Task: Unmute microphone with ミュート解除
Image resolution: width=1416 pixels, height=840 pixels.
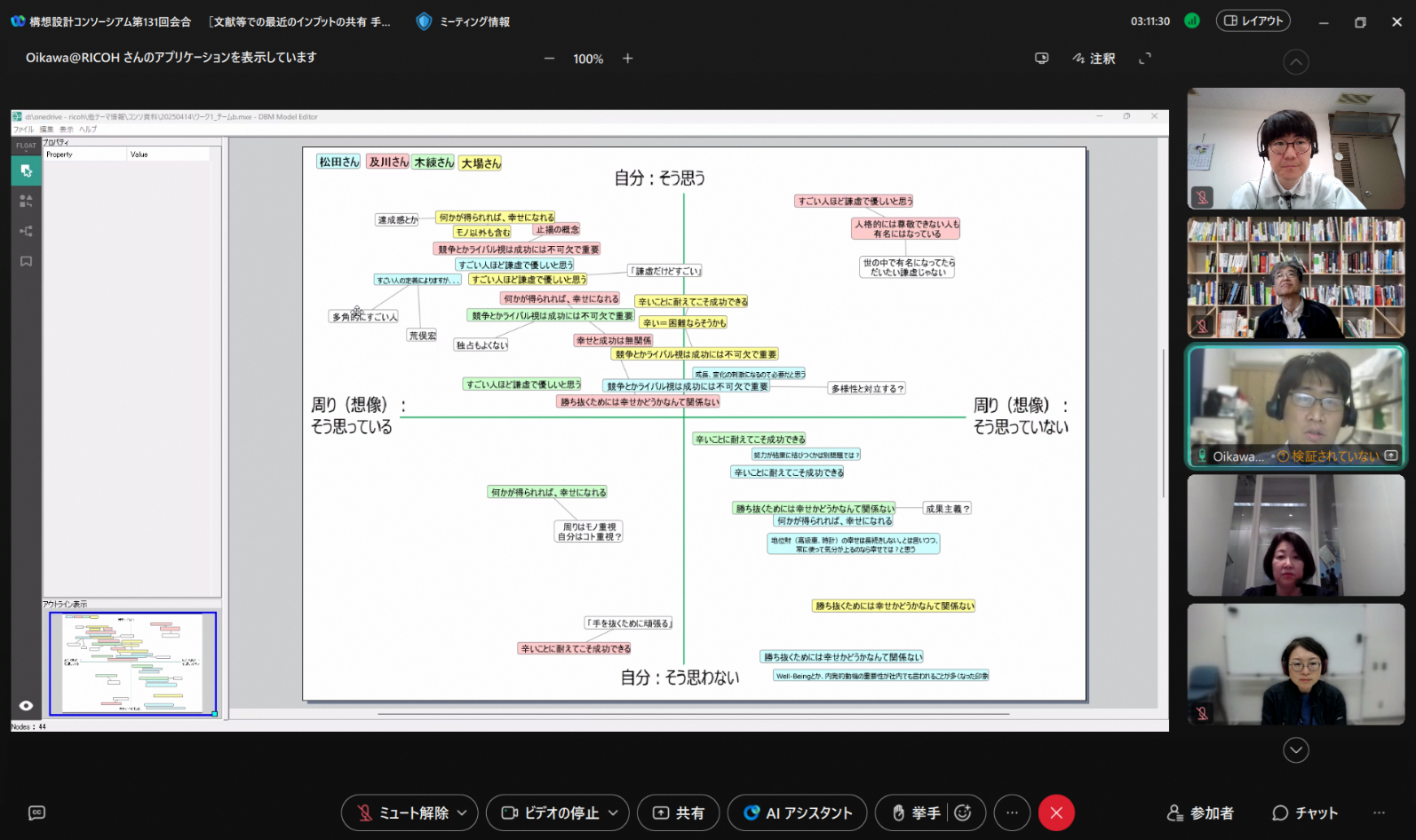Action: point(403,812)
